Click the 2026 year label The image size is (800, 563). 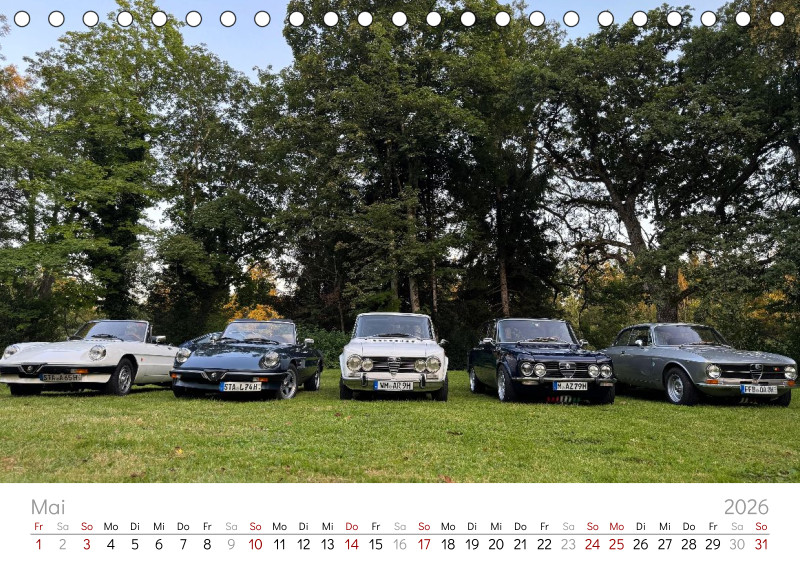(x=746, y=507)
